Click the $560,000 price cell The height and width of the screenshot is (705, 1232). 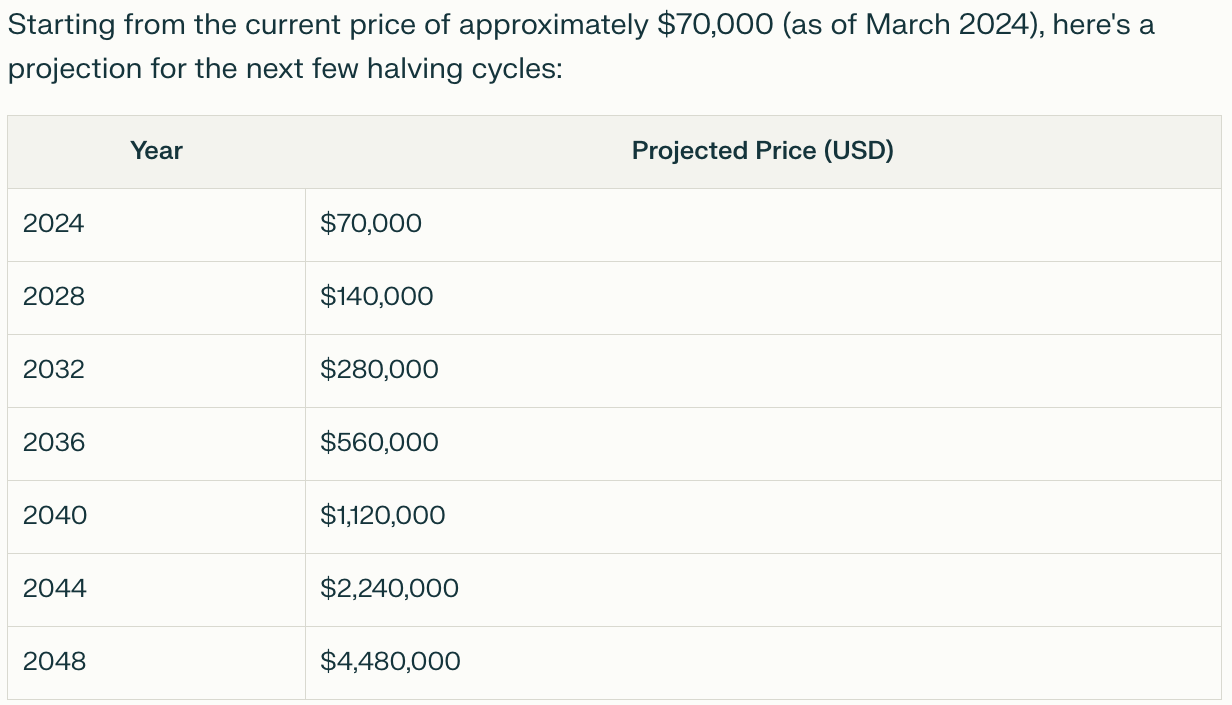763,444
